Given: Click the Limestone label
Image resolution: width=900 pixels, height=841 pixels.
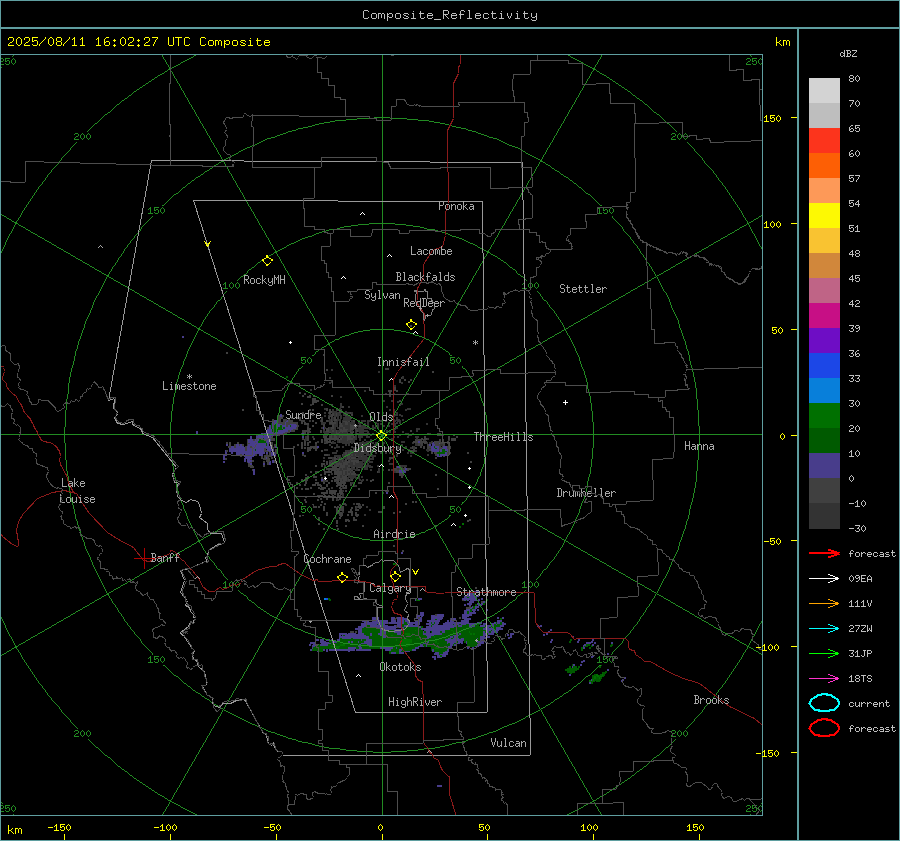Looking at the screenshot, I should [x=189, y=386].
